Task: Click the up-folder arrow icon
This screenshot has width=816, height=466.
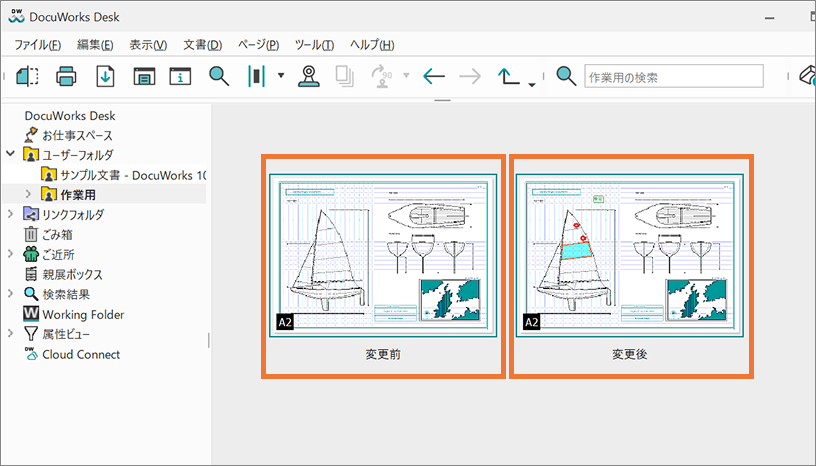Action: pos(508,76)
